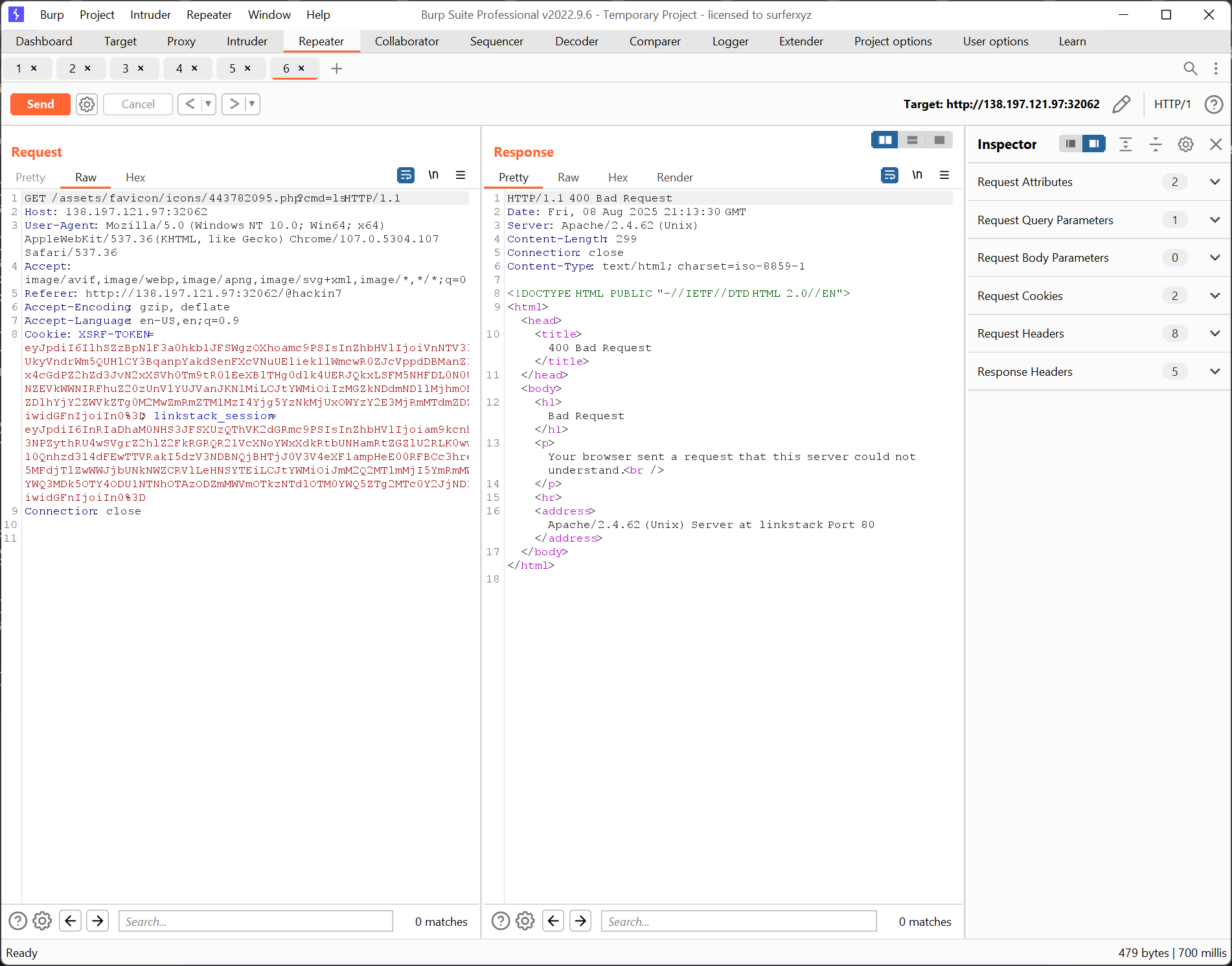Image resolution: width=1232 pixels, height=966 pixels.
Task: Open the Response pane hamburger menu
Action: 944,175
